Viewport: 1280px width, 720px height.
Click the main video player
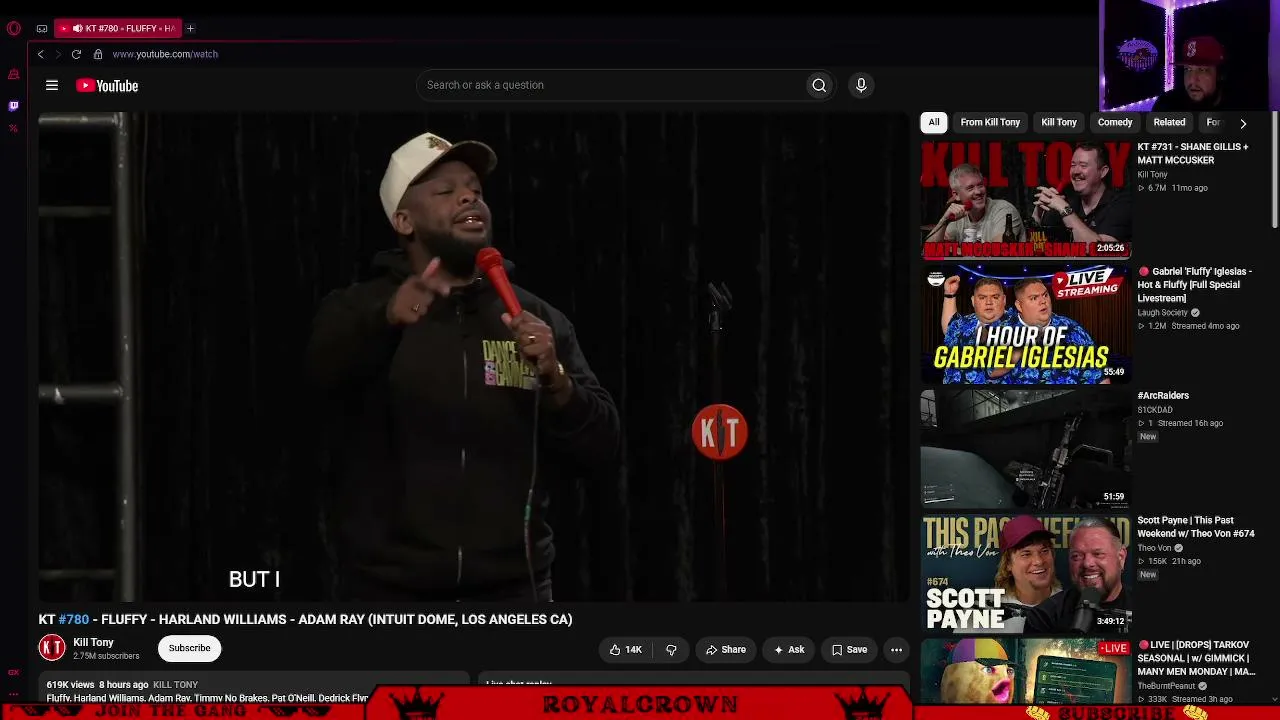coord(474,357)
